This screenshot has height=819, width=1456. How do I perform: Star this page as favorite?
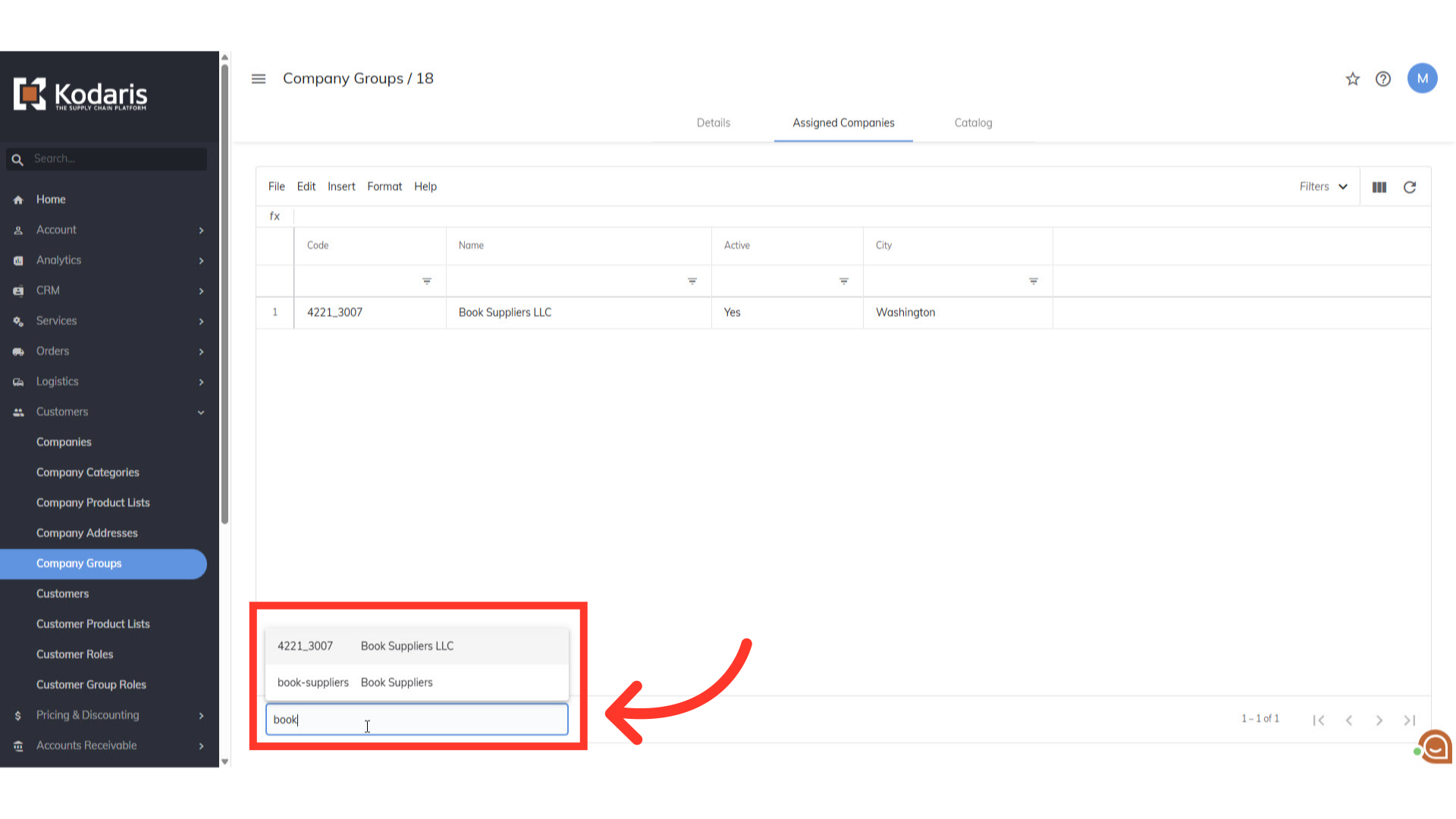tap(1352, 79)
